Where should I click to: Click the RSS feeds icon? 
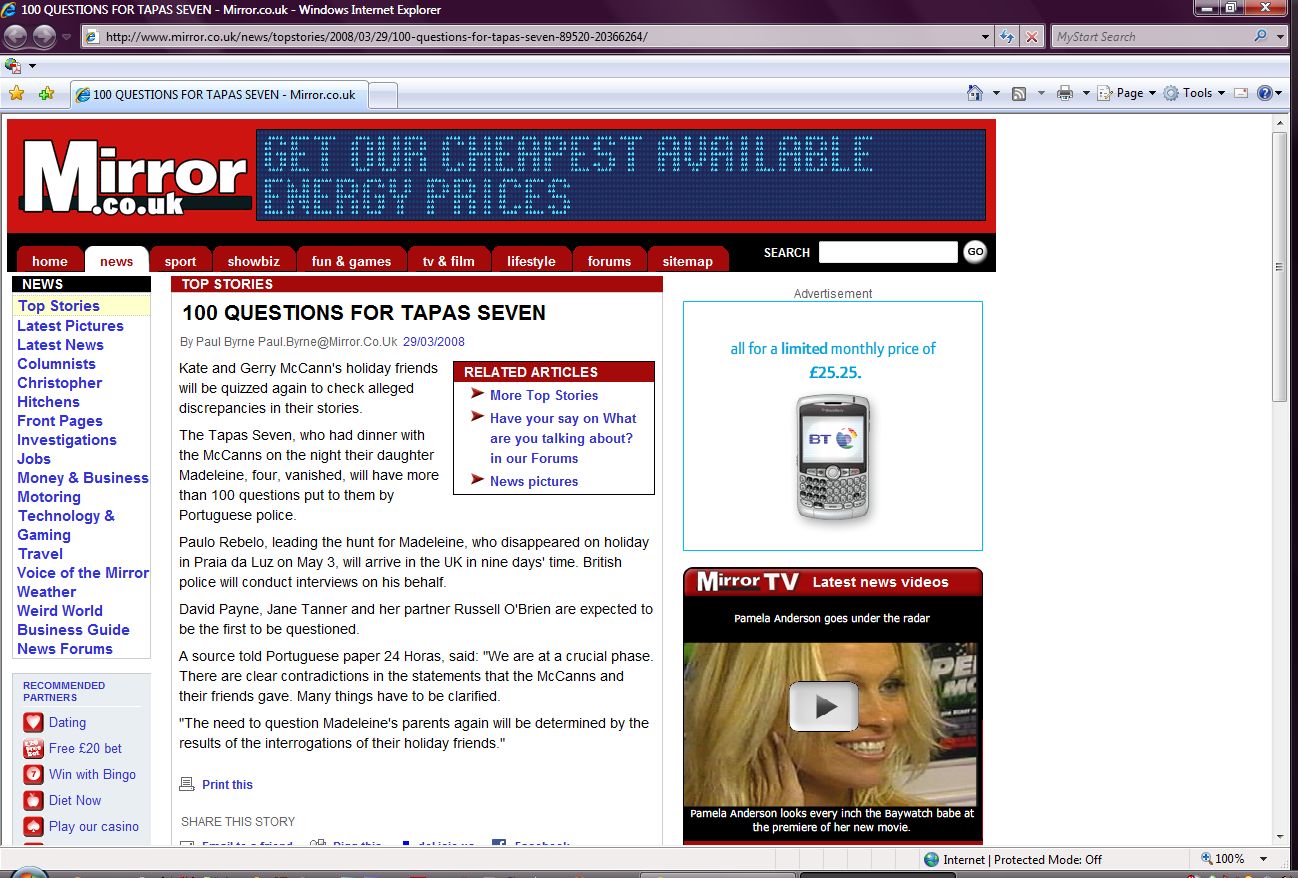tap(1019, 93)
